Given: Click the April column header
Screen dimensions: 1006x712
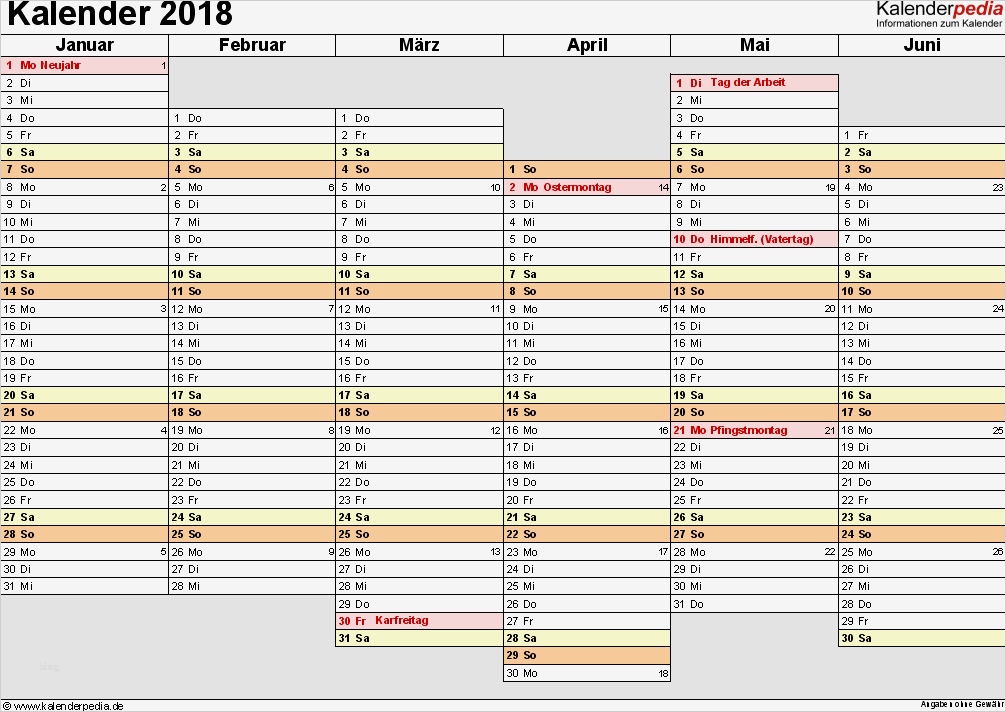Looking at the screenshot, I should (x=587, y=45).
